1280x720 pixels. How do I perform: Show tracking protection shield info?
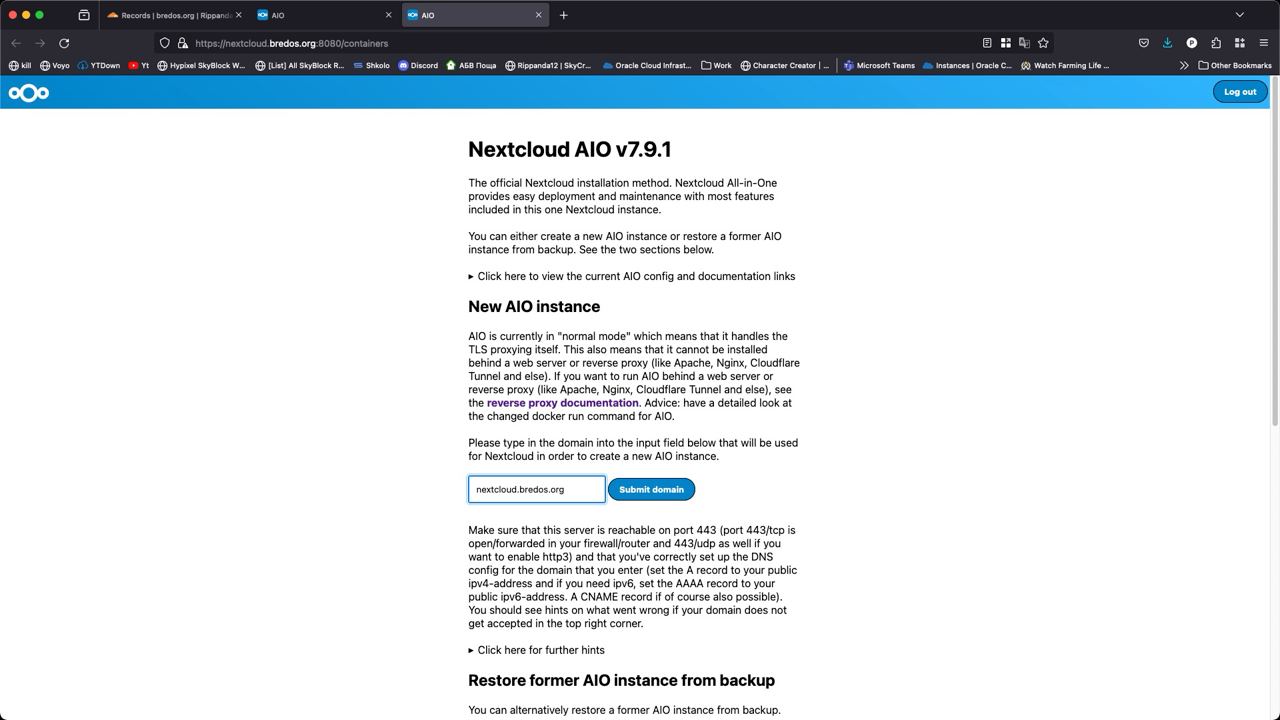pos(165,43)
